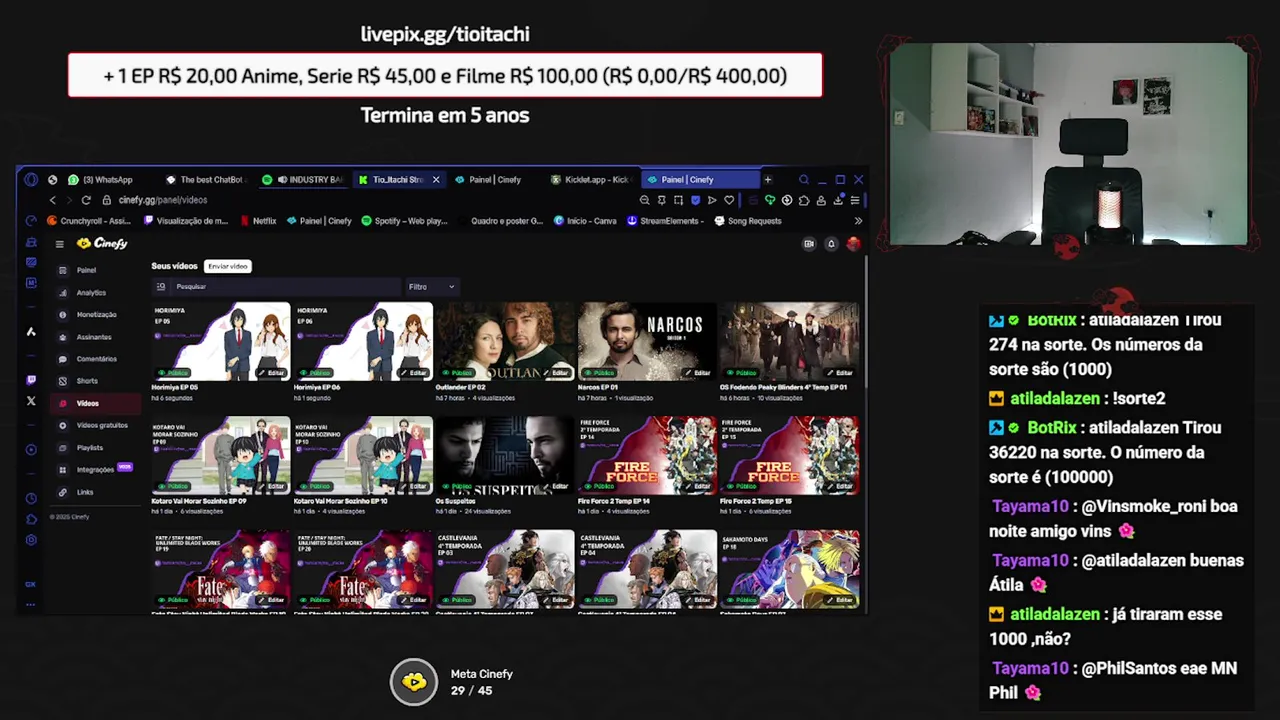Viewport: 1280px width, 720px height.
Task: Open StreamElements bookmark
Action: tap(665, 221)
